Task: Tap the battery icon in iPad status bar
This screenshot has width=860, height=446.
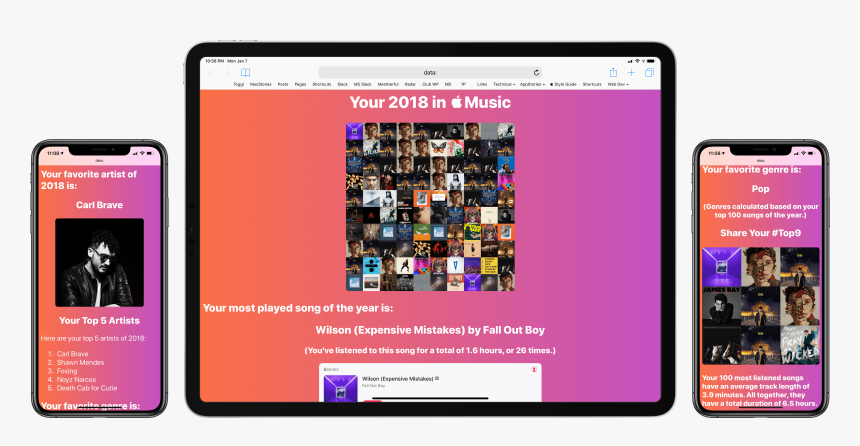Action: [650, 61]
